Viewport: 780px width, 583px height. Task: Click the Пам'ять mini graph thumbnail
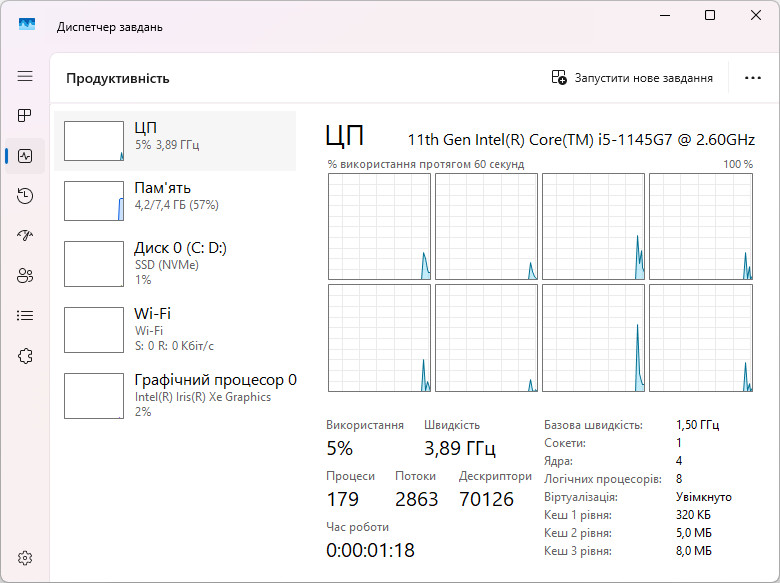point(94,200)
